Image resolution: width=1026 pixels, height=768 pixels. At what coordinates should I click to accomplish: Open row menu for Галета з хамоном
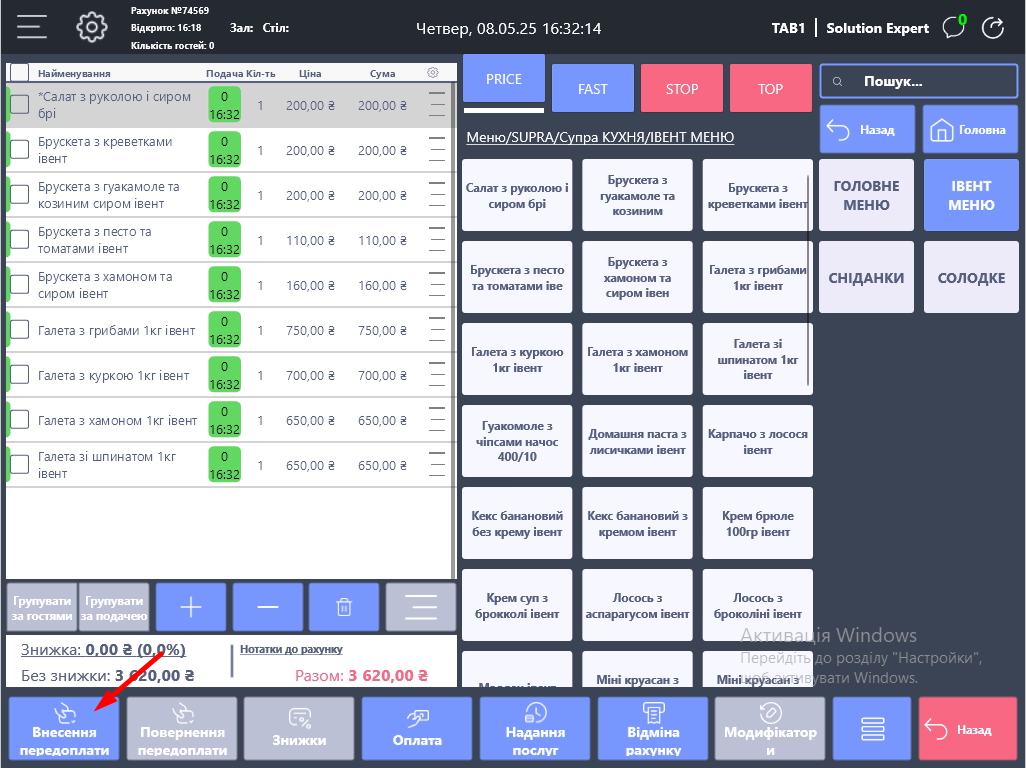point(437,420)
